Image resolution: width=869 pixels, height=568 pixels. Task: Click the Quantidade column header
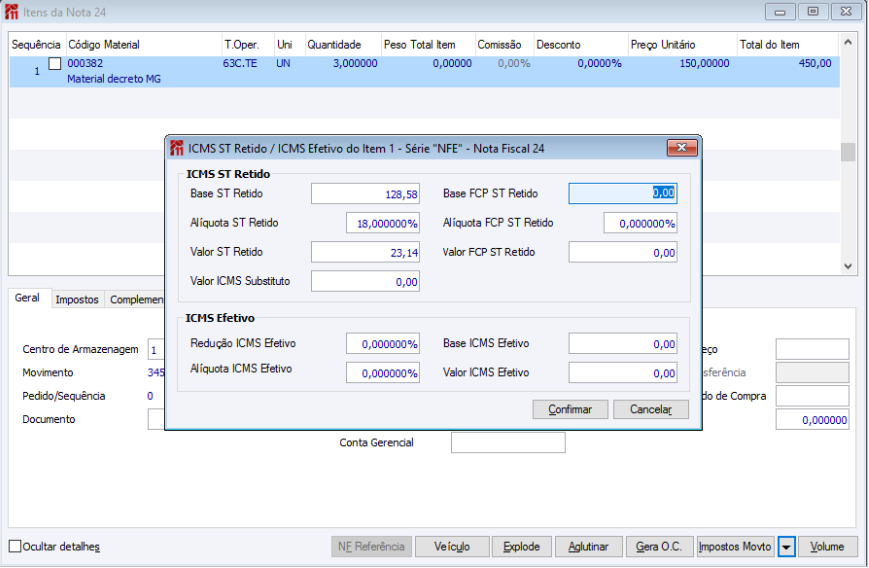click(343, 45)
